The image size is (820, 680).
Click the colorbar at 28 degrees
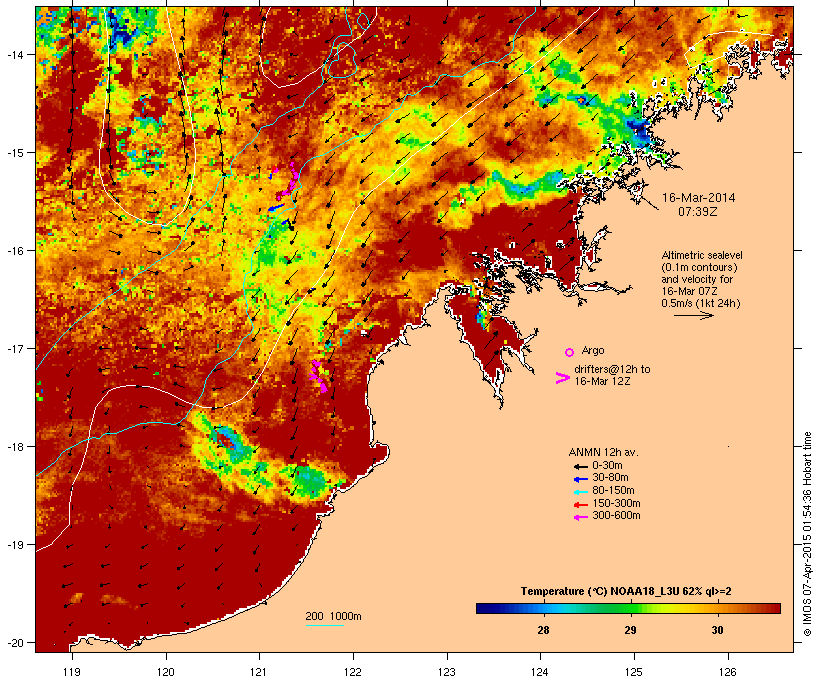(543, 608)
